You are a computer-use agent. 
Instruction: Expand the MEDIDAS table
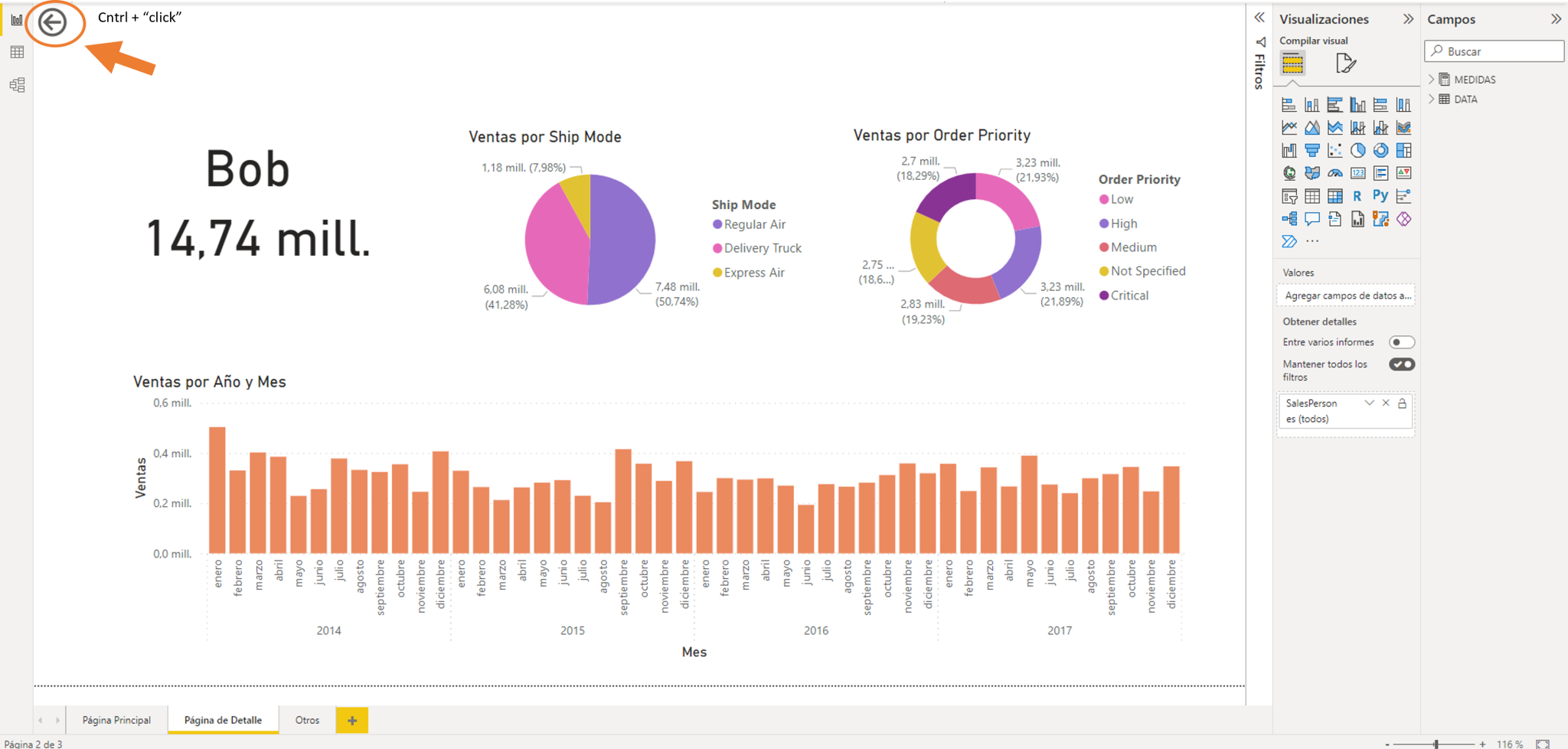click(1432, 79)
